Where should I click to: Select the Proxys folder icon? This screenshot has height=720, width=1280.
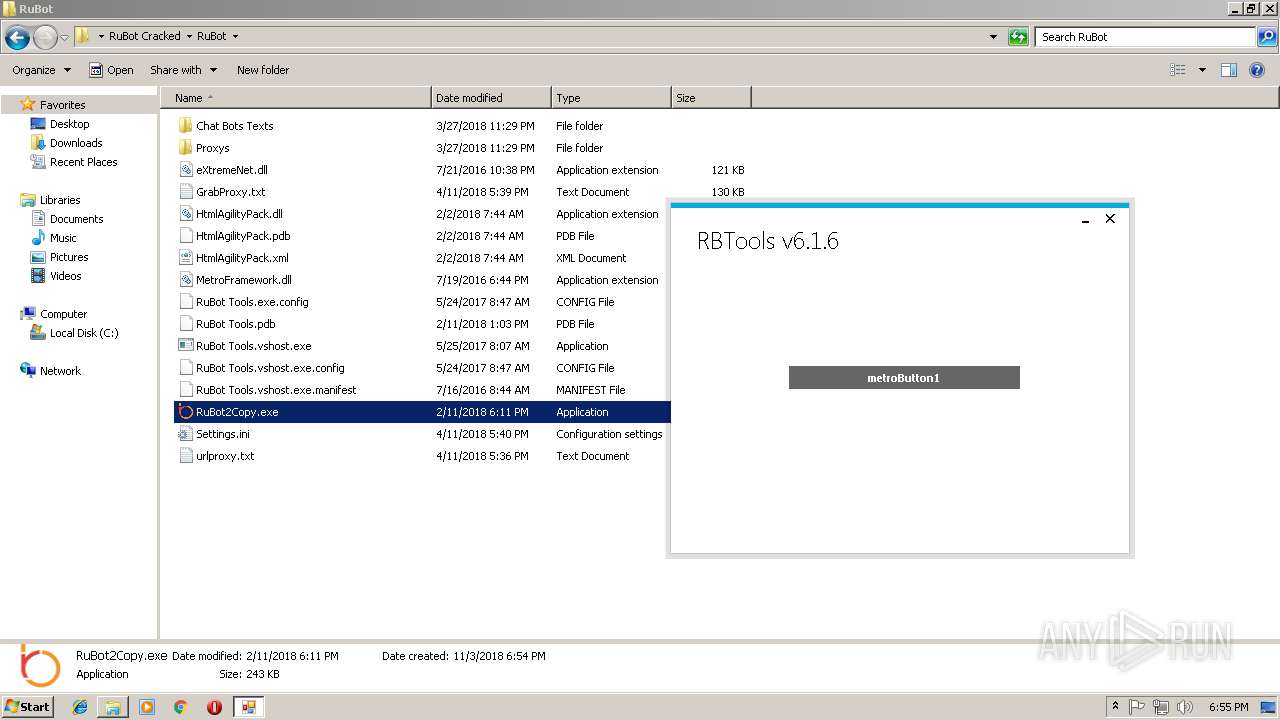click(185, 148)
